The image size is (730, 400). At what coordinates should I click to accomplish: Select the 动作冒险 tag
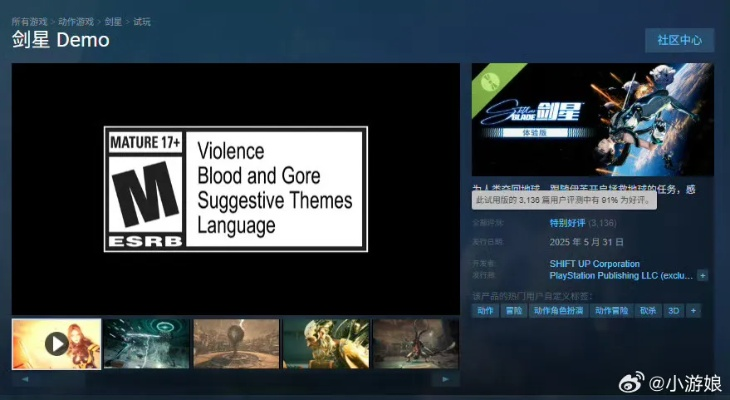(x=612, y=311)
